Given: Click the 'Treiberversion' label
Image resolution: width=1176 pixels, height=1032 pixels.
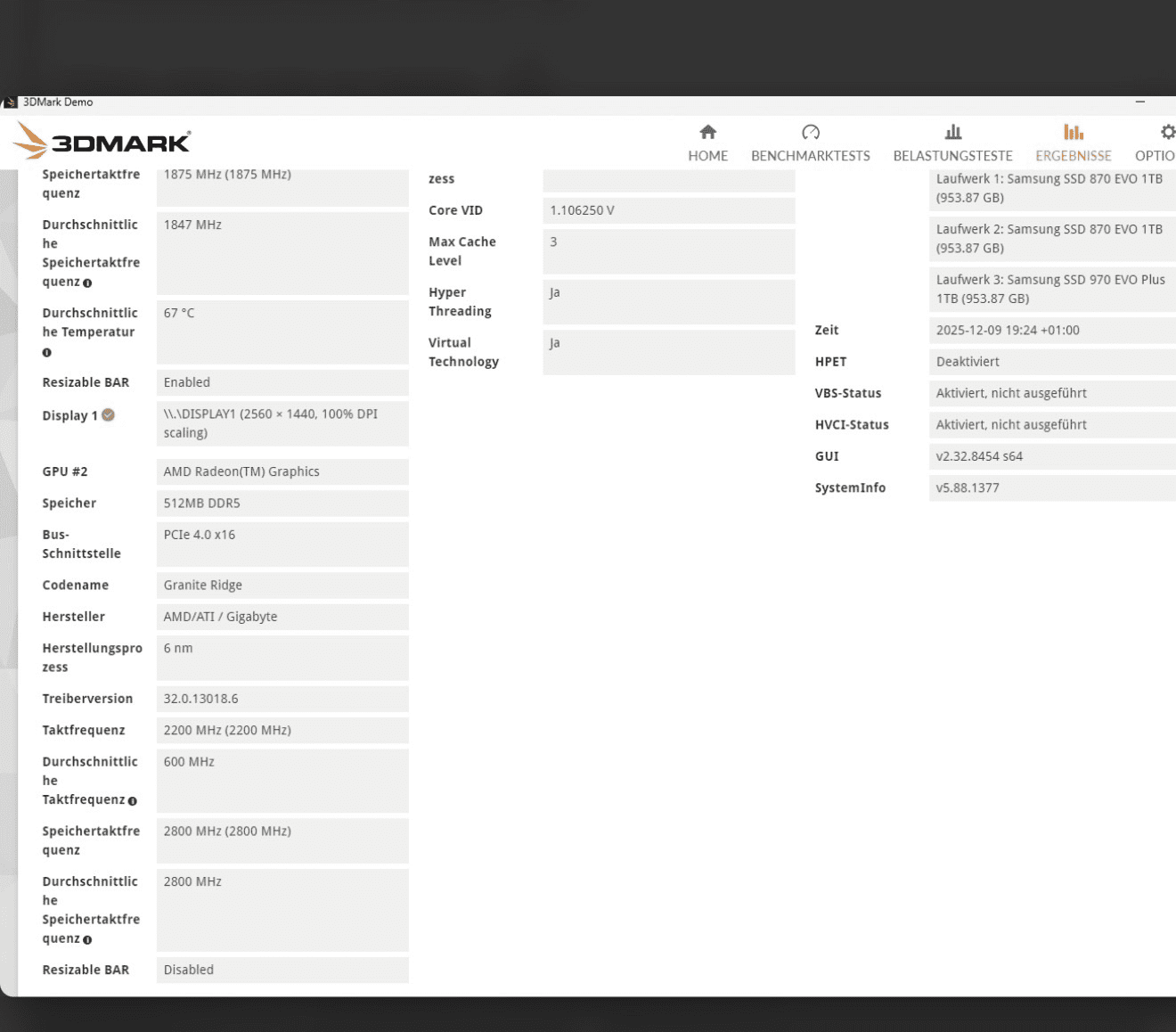Looking at the screenshot, I should [87, 699].
